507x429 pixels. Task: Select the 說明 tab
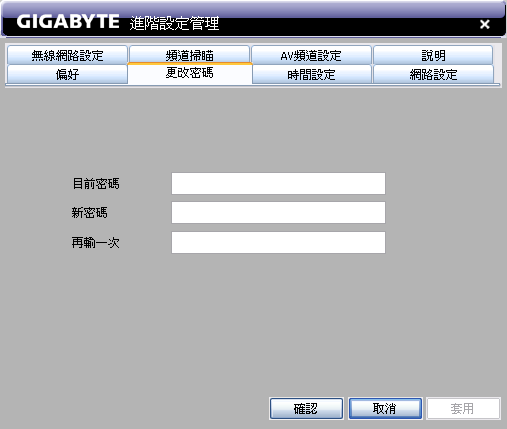click(x=433, y=55)
